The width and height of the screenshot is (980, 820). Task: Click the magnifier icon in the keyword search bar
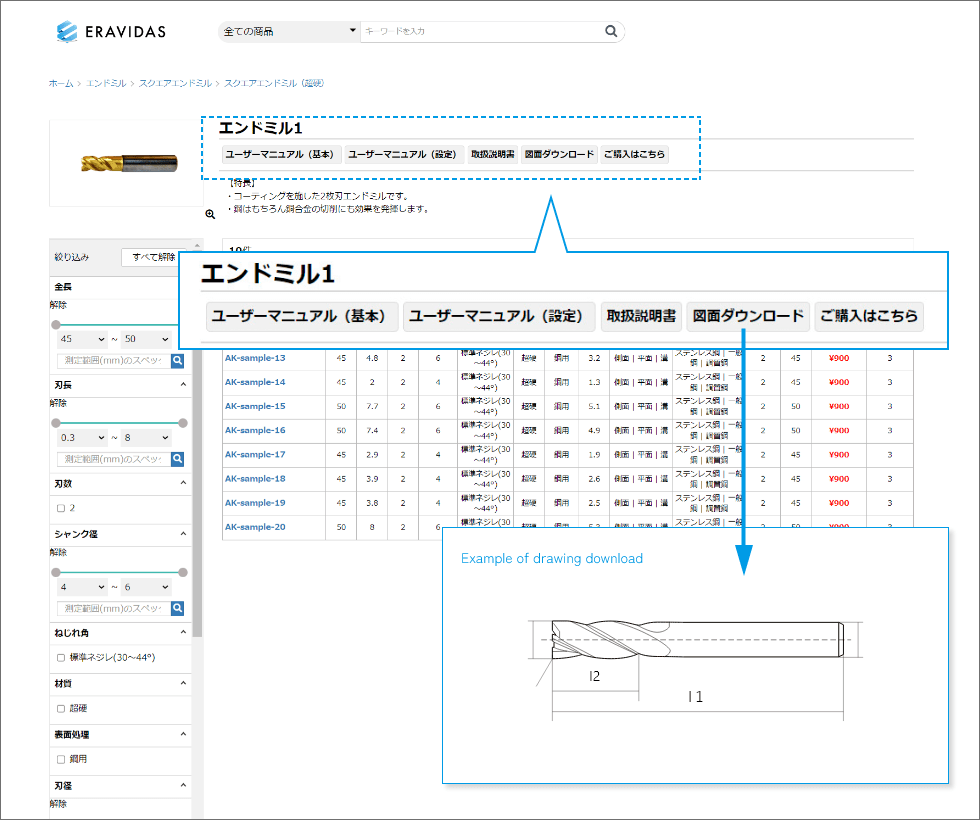click(611, 31)
